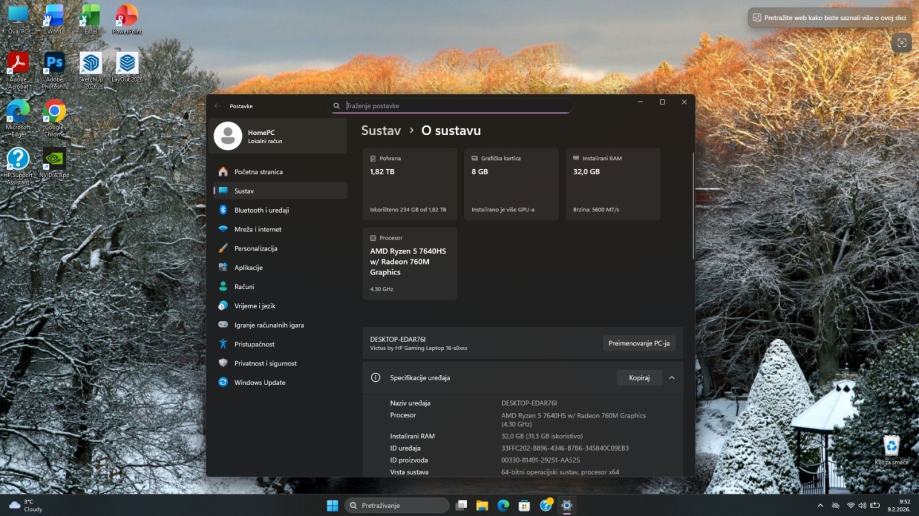Select the DESKTOP-EDAR76I device name value
919x516 pixels.
tap(529, 403)
